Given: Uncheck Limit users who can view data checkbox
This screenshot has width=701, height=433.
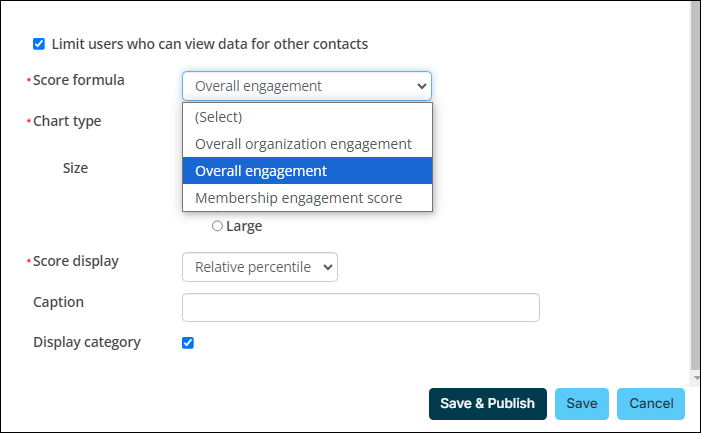Looking at the screenshot, I should point(39,44).
